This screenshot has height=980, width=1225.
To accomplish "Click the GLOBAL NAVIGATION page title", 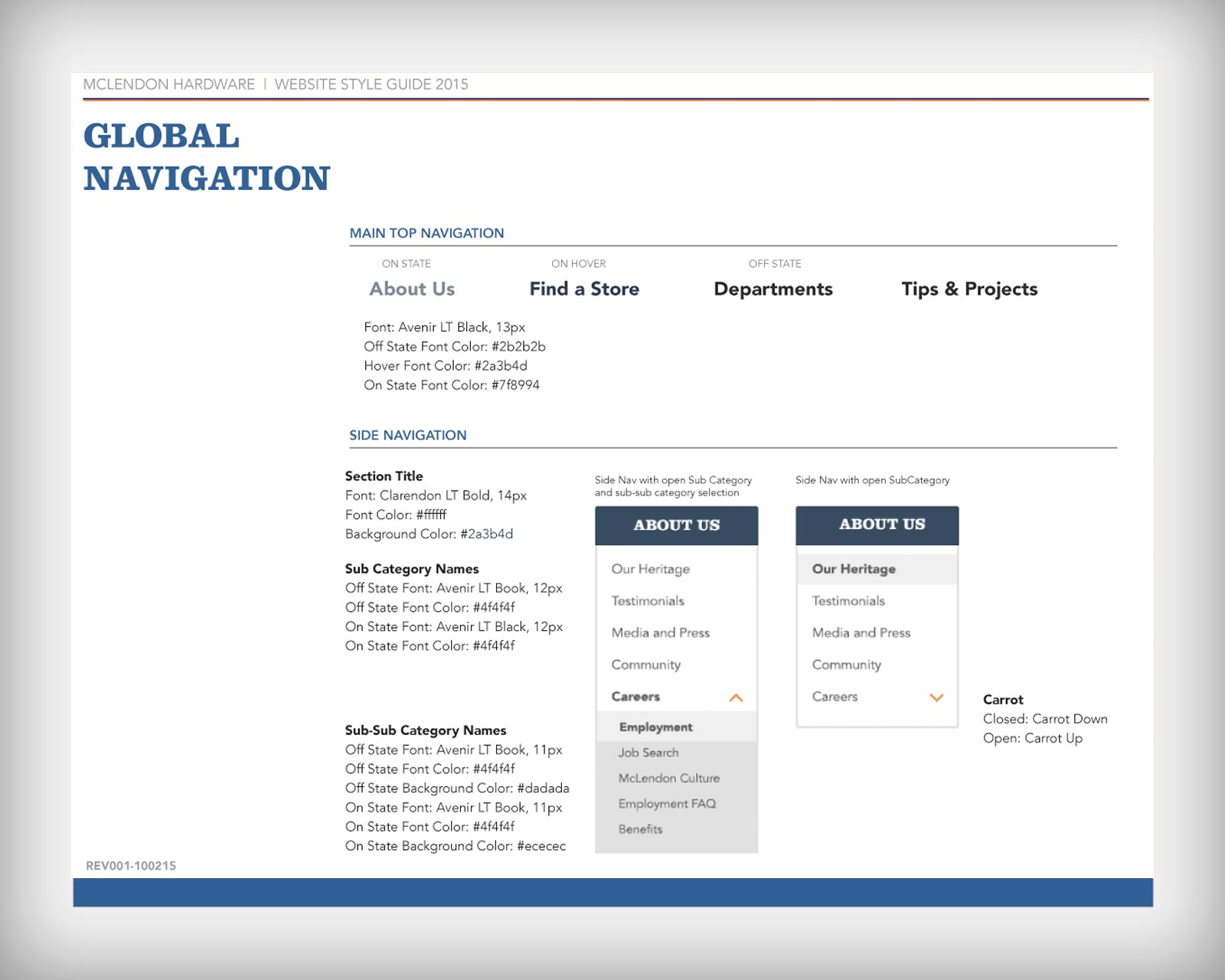I will click(x=207, y=157).
